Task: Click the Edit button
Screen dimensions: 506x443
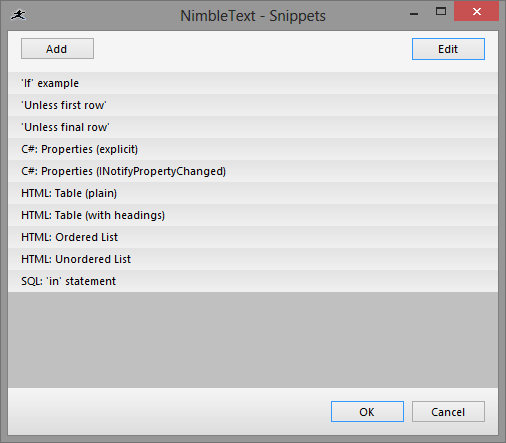Action: (448, 49)
